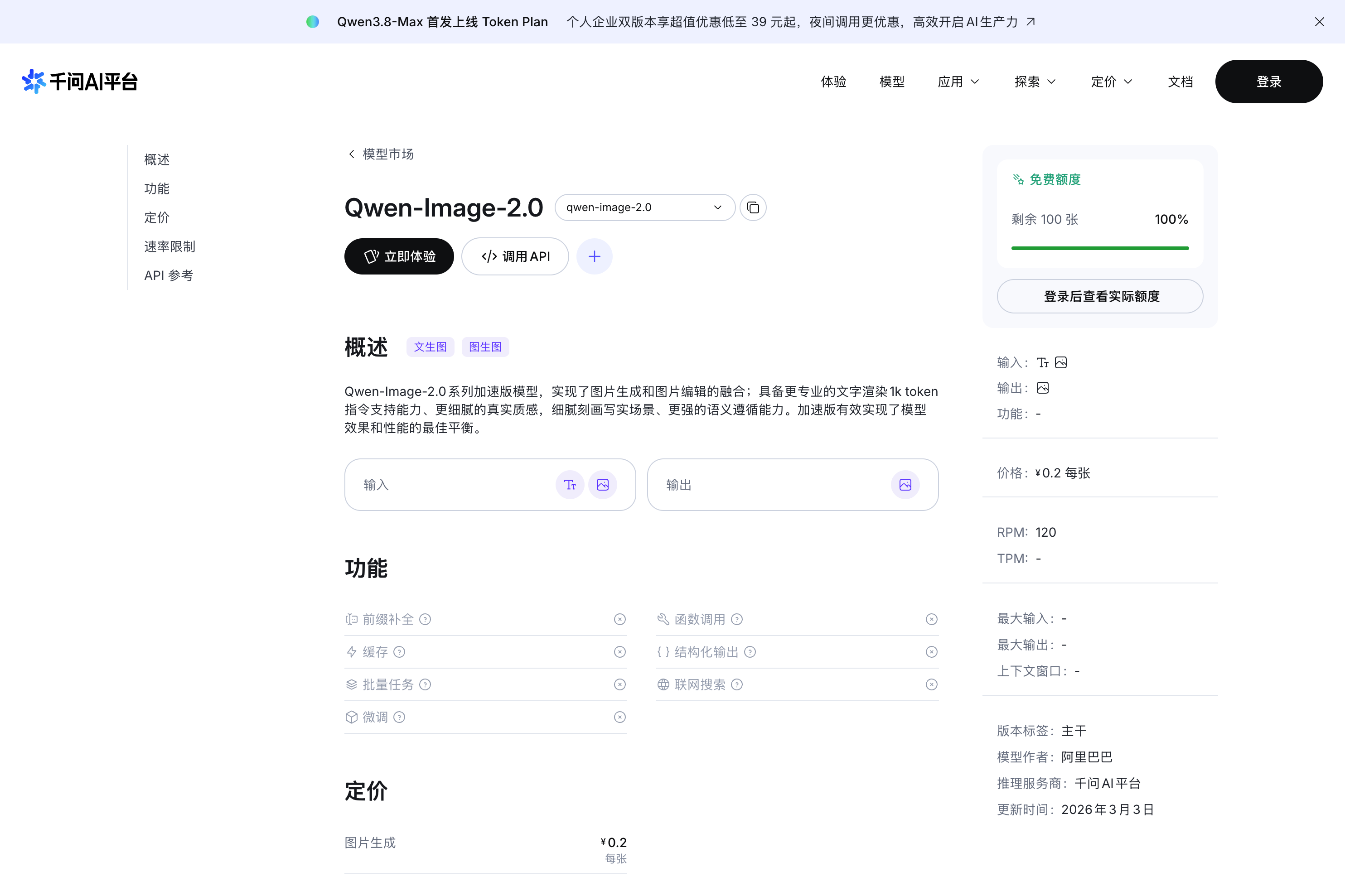This screenshot has height=896, width=1345.
Task: Click the unsupported X icon for 前缀补全
Action: point(619,619)
